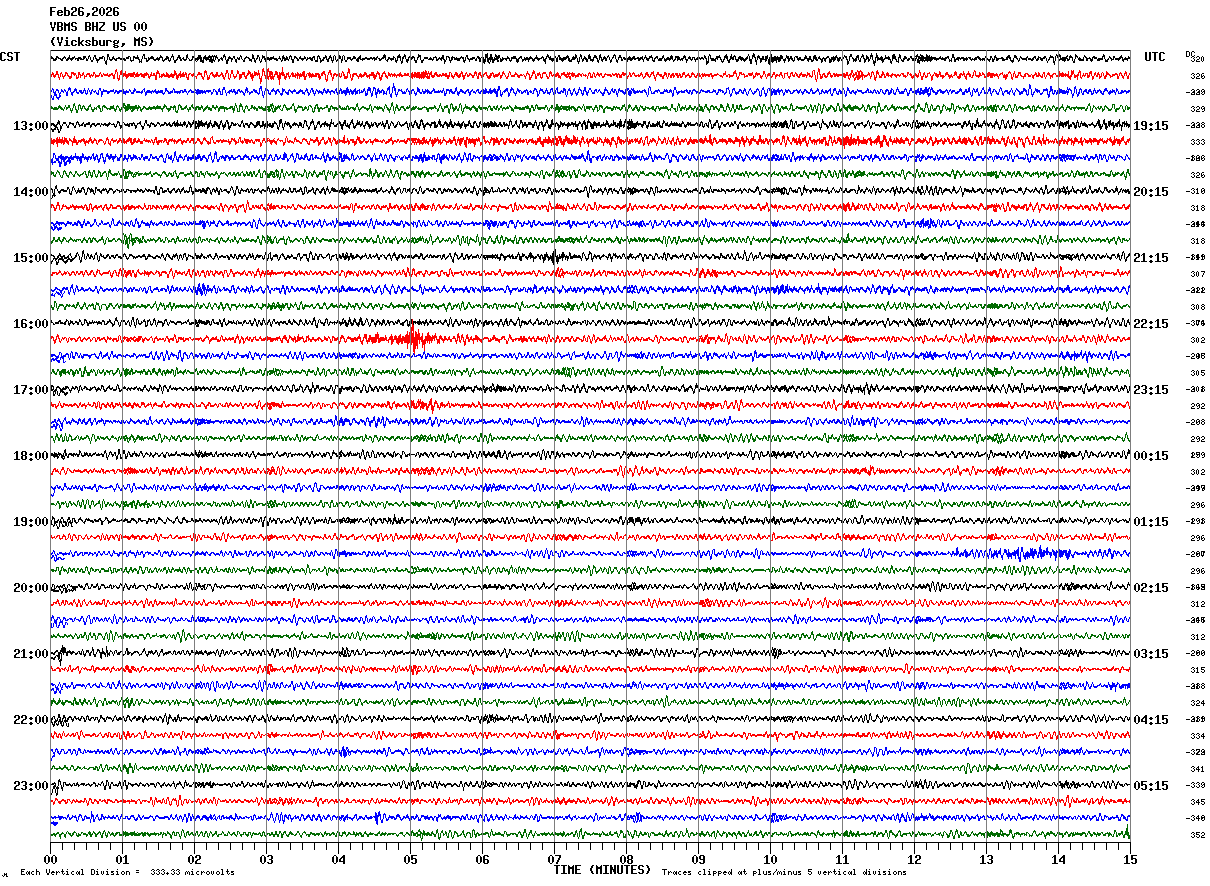
Task: Click minute tick label 15 on axis
Action: point(1130,859)
